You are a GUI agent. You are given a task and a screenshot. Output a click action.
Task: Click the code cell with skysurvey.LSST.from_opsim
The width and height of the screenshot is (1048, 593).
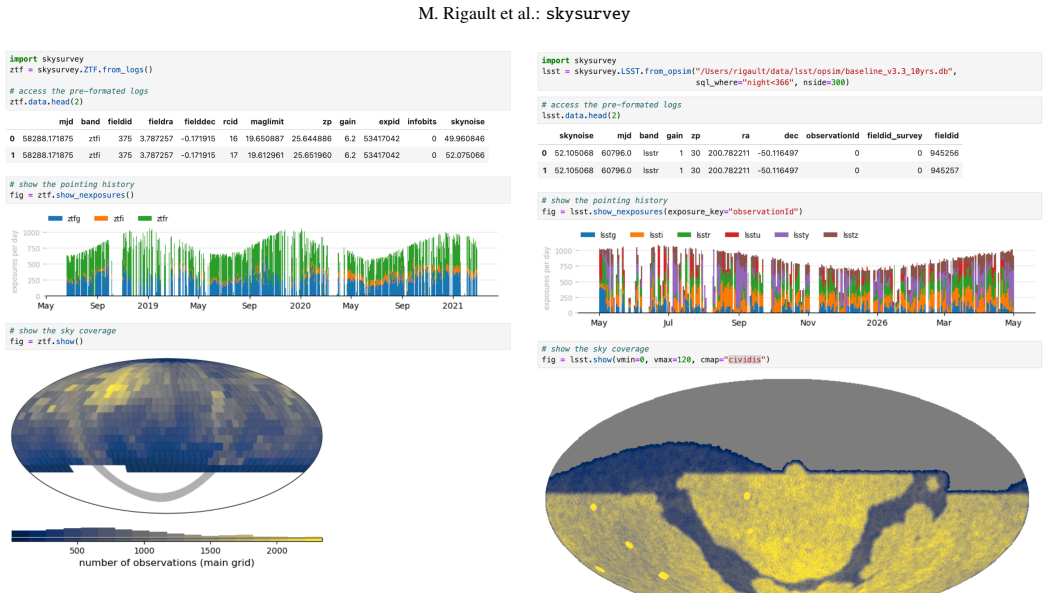point(789,72)
